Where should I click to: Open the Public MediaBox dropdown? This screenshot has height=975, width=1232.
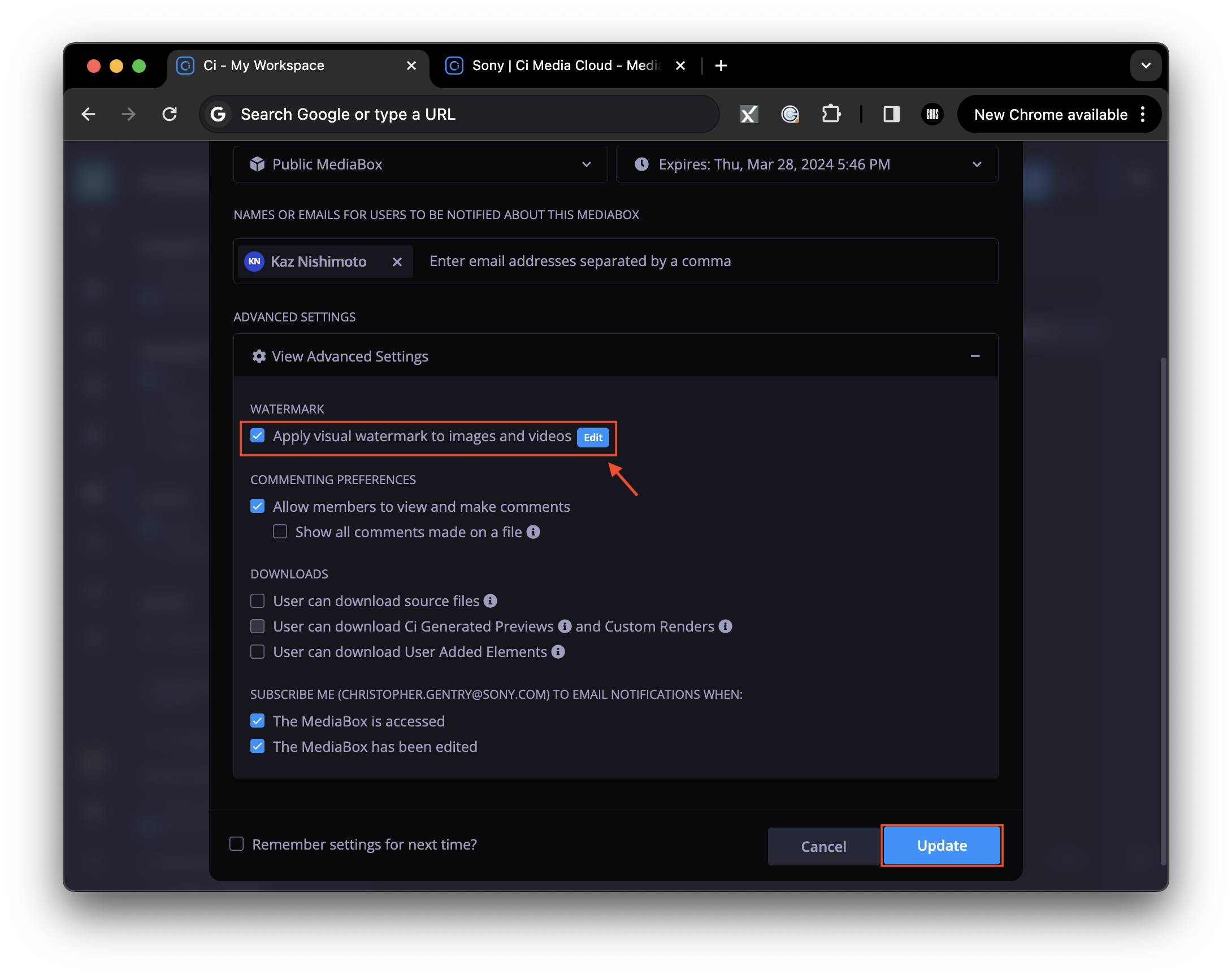pyautogui.click(x=420, y=164)
